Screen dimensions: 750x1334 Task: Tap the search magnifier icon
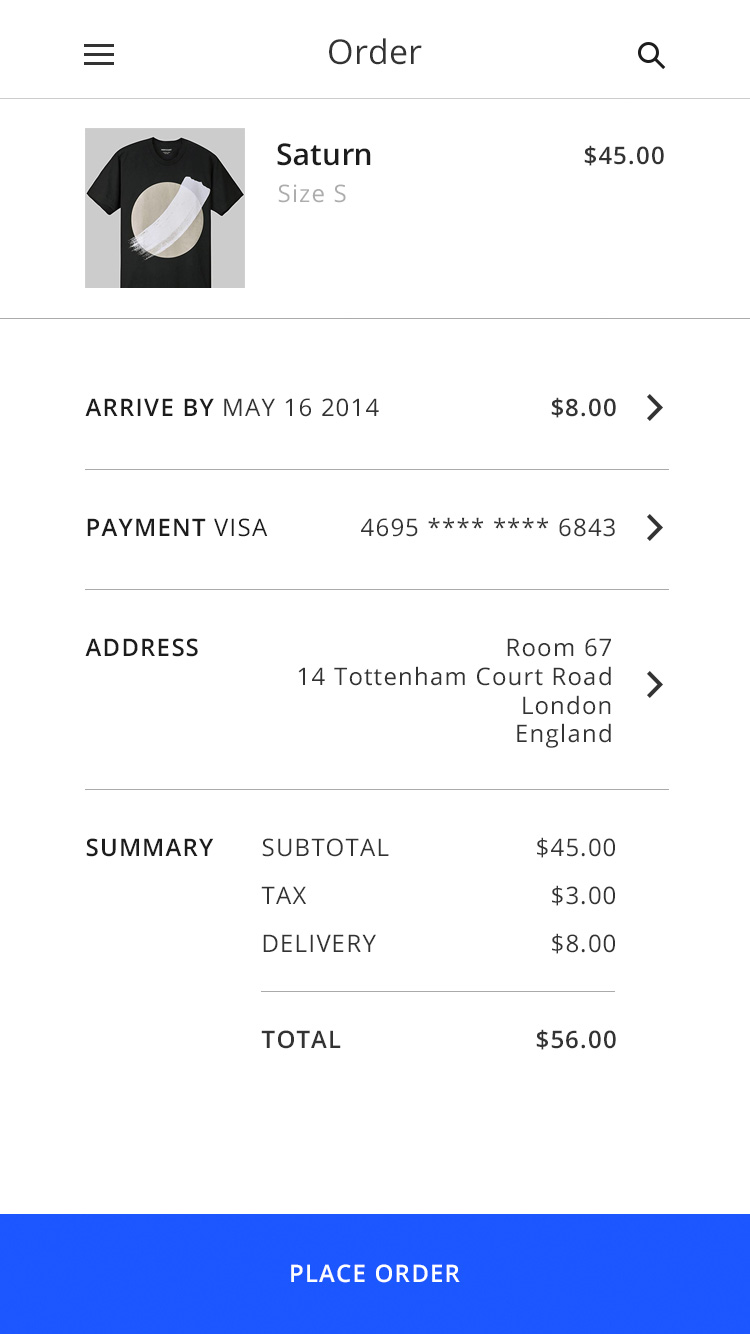tap(651, 56)
